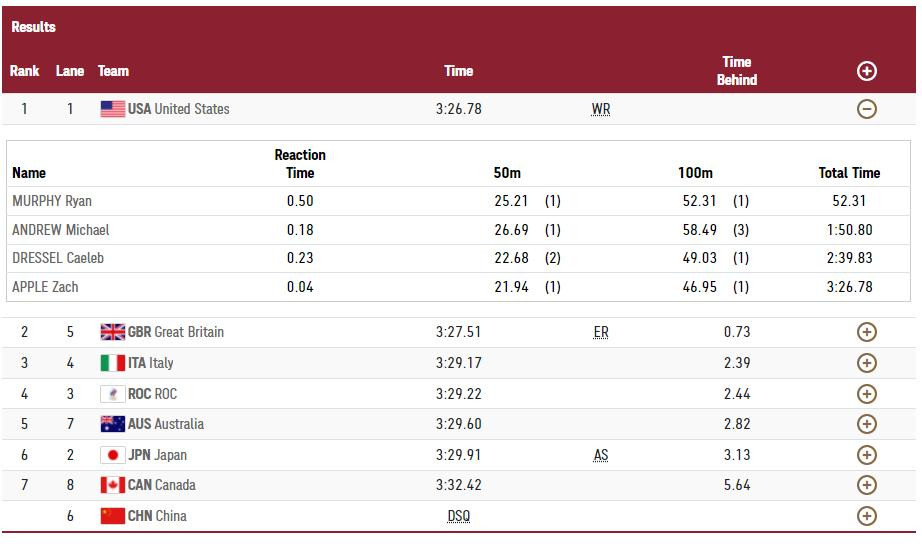Screen dimensions: 922x544
Task: Expand the ROC team row
Action: [x=867, y=394]
